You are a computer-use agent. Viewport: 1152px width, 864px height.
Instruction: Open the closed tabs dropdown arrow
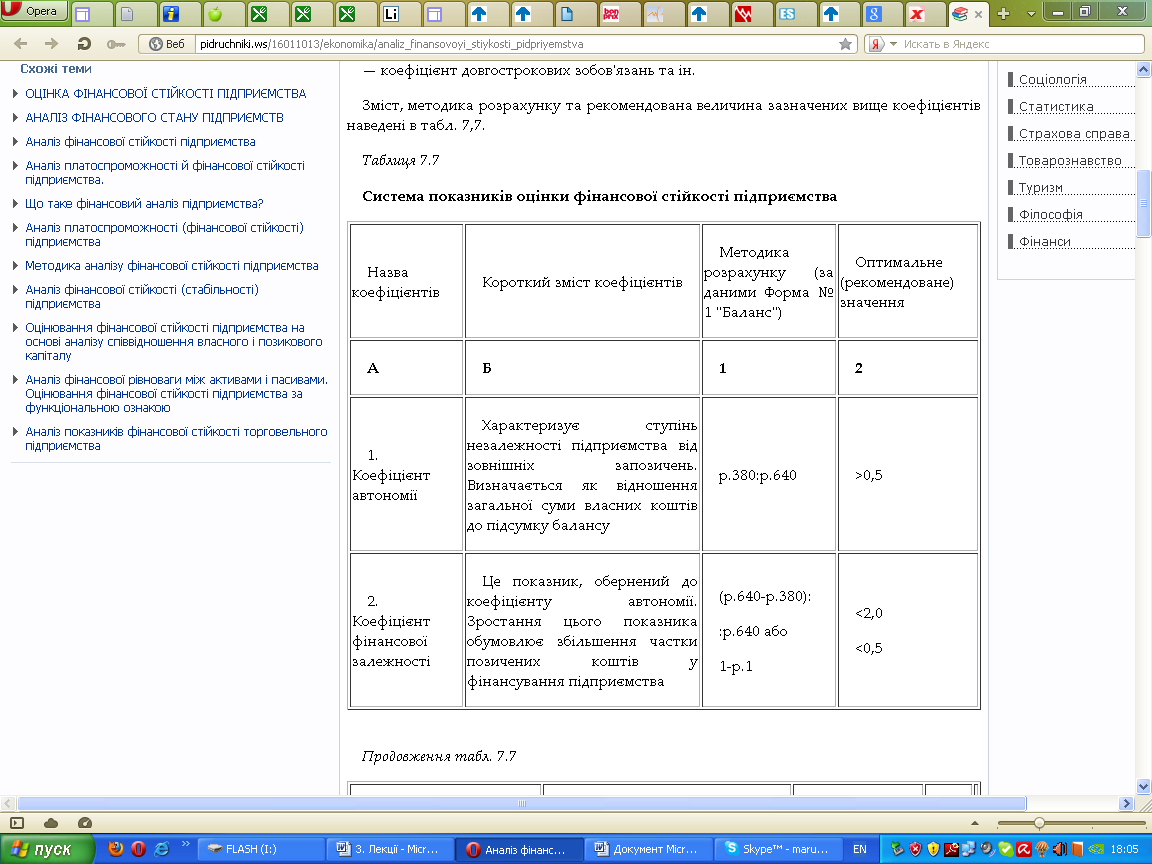[1031, 13]
